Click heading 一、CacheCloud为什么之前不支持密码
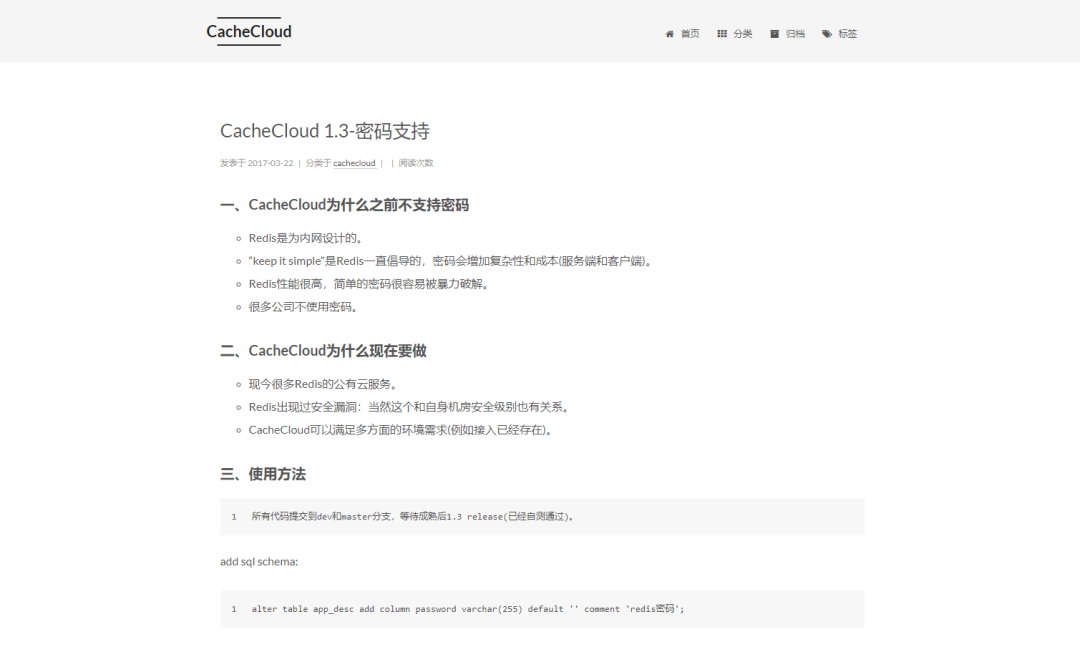Screen dimensions: 1080x647 click(x=344, y=205)
